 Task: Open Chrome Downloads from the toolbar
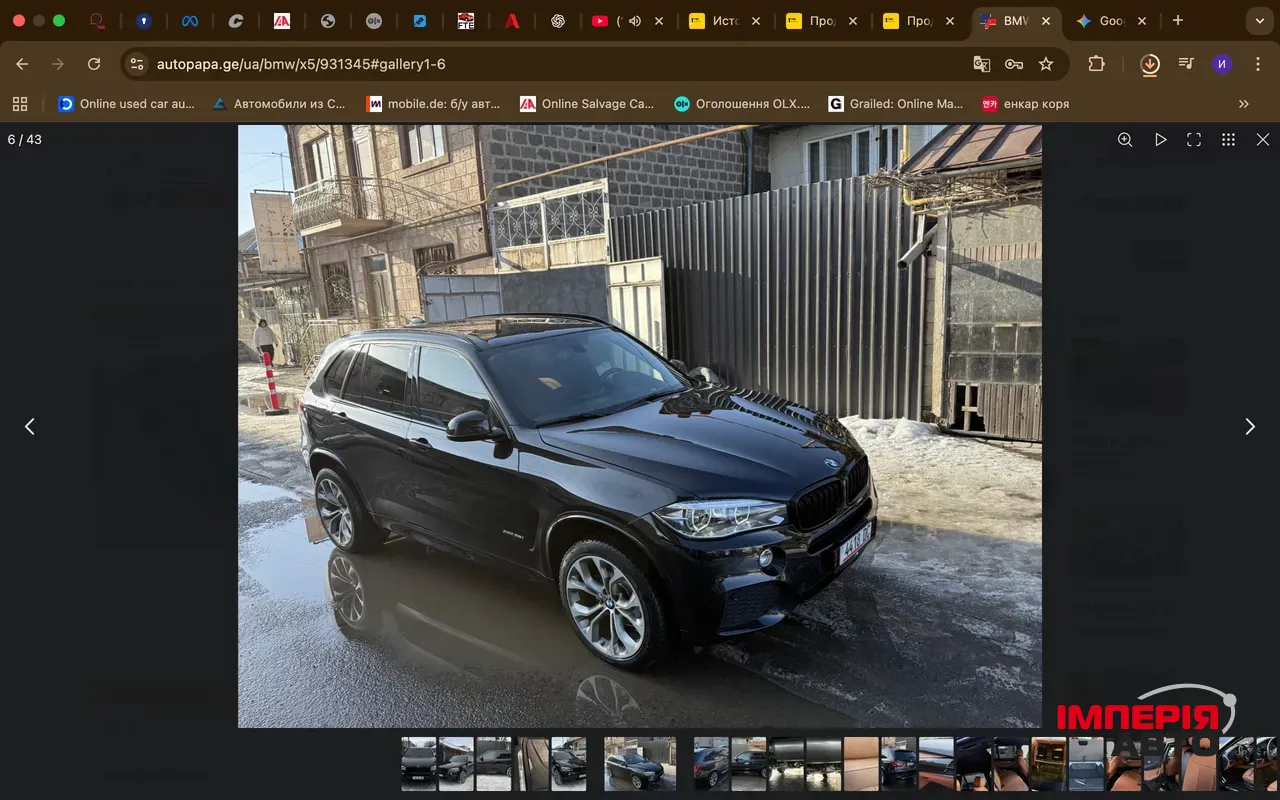[x=1149, y=63]
